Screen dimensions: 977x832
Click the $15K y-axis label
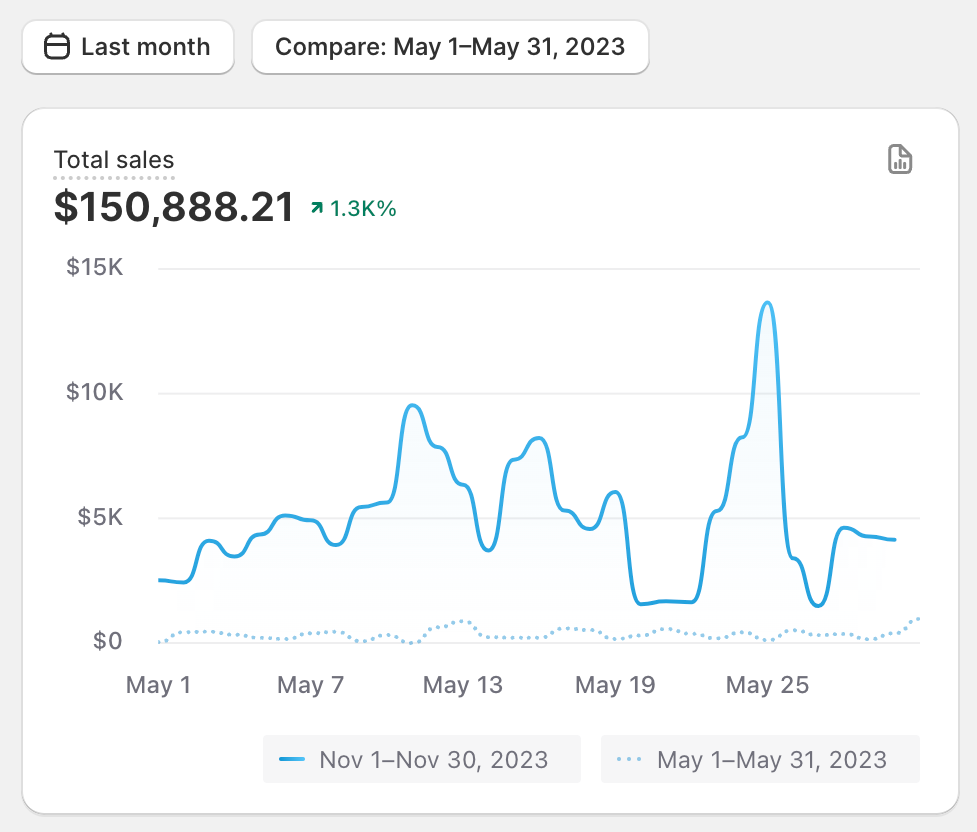coord(95,267)
